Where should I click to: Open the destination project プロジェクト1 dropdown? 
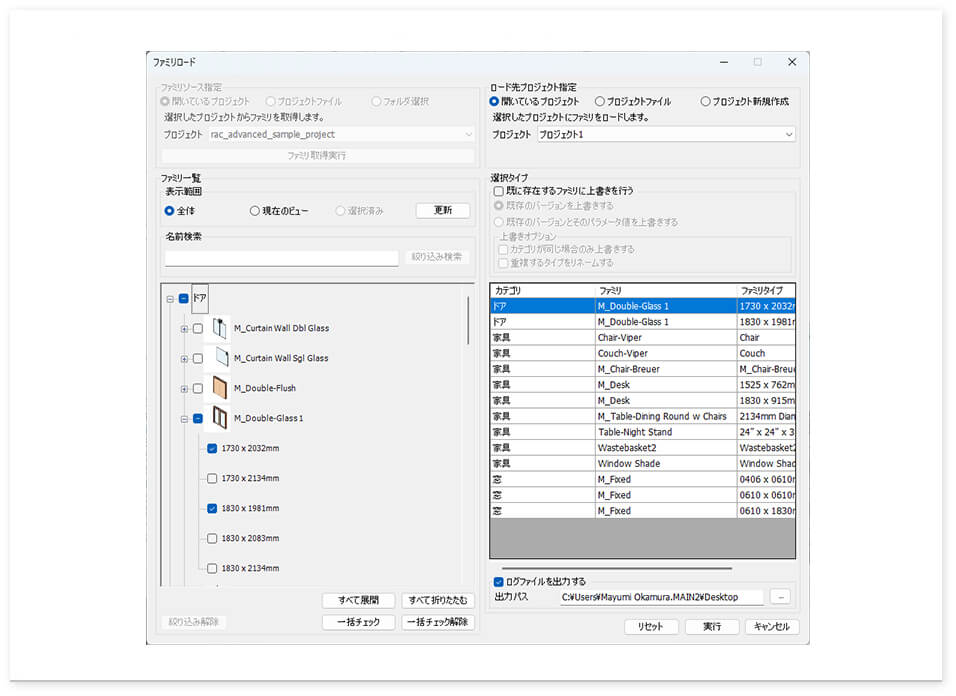pyautogui.click(x=788, y=134)
